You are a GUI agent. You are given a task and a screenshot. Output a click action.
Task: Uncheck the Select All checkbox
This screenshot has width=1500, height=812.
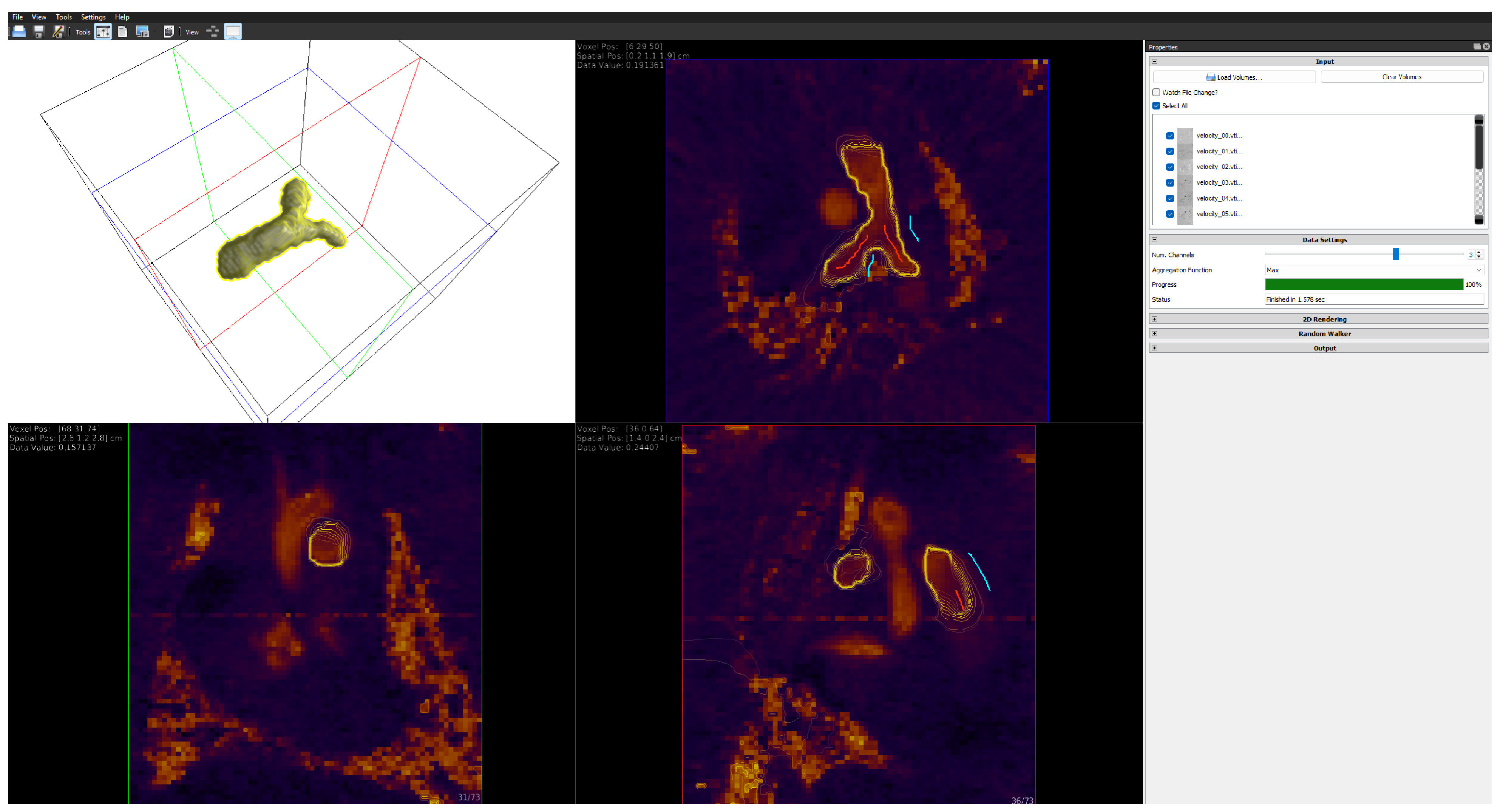point(1156,106)
